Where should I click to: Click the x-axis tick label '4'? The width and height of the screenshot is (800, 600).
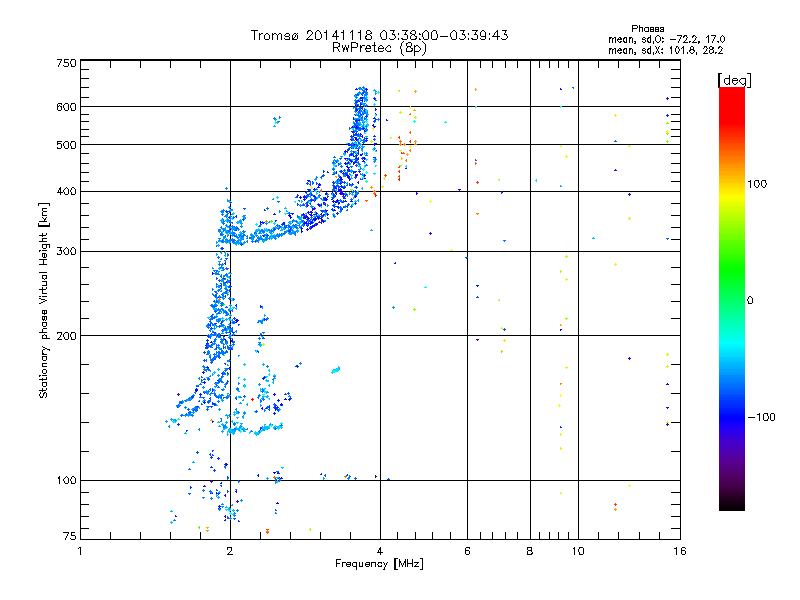click(380, 551)
